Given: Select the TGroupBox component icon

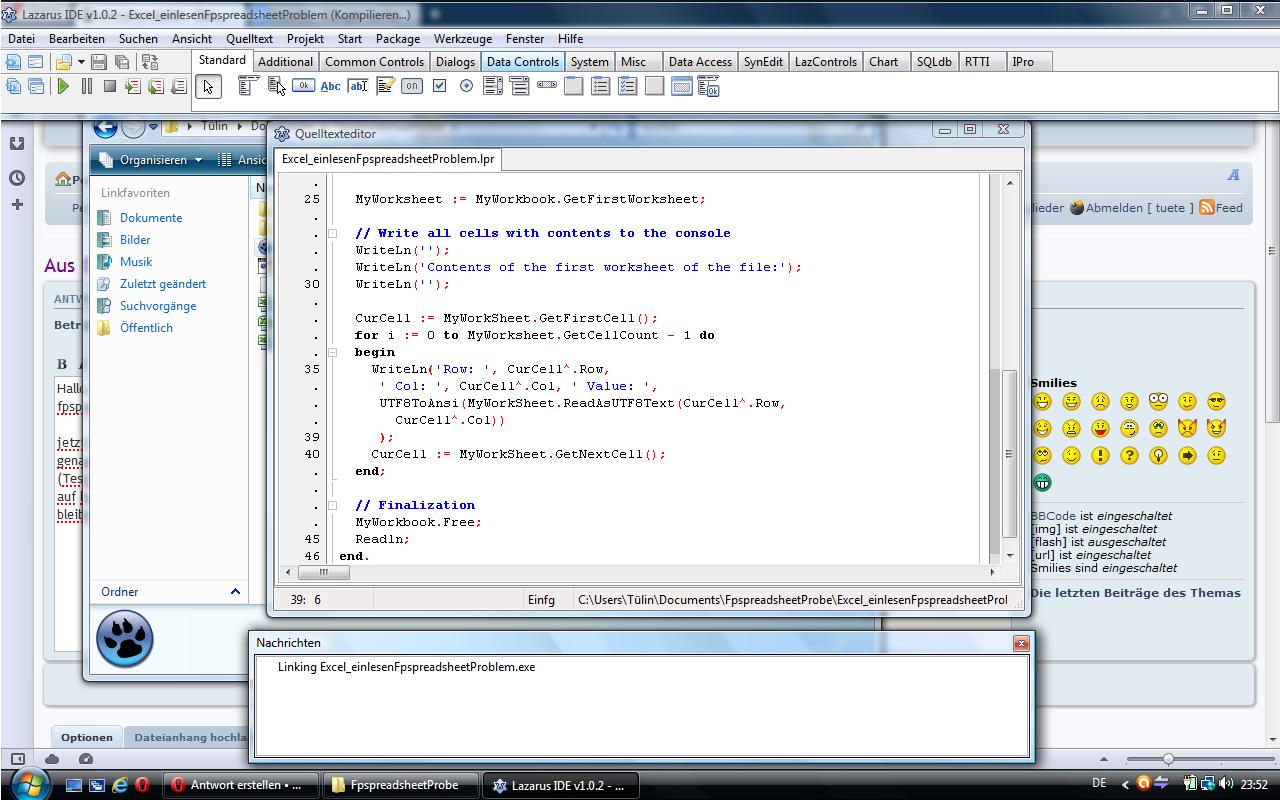Looking at the screenshot, I should coord(574,87).
